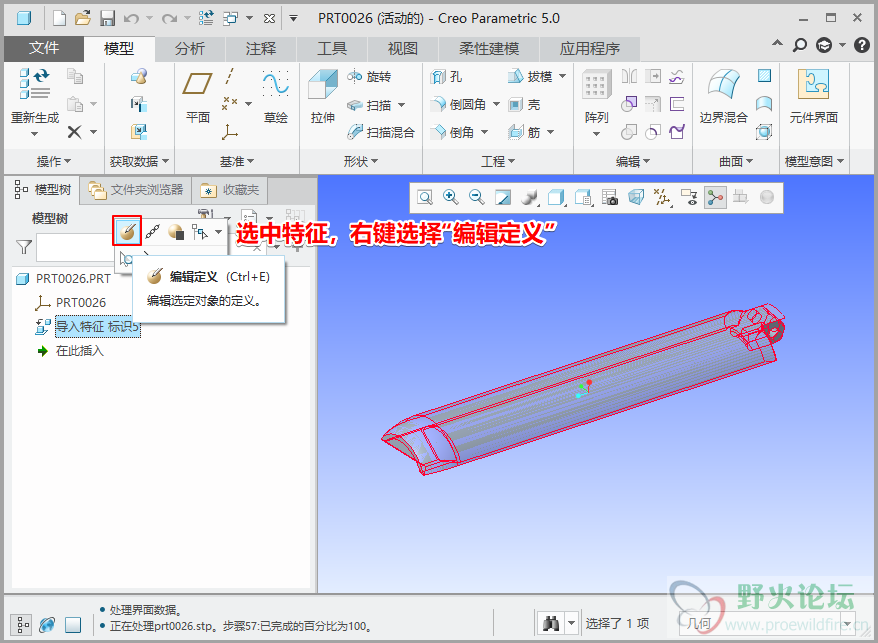Viewport: 878px width, 643px height.
Task: Click the Draft (拔模) button
Action: [x=530, y=76]
